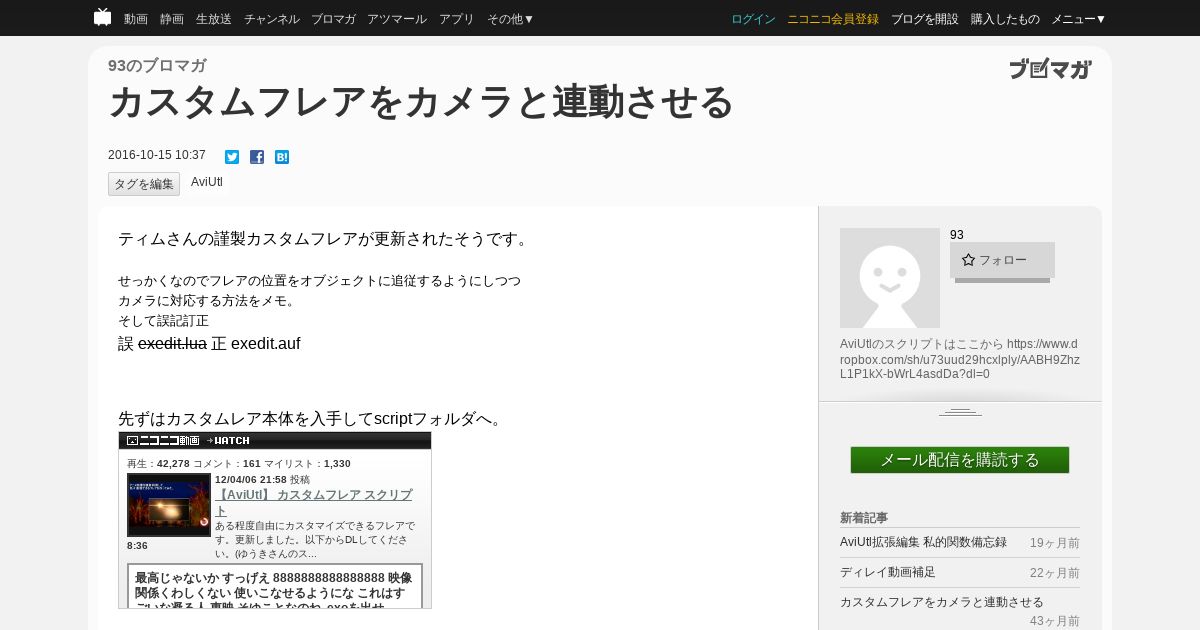Click the article headline カスタムフレアをカメラと連動させる
1200x630 pixels.
tap(421, 102)
